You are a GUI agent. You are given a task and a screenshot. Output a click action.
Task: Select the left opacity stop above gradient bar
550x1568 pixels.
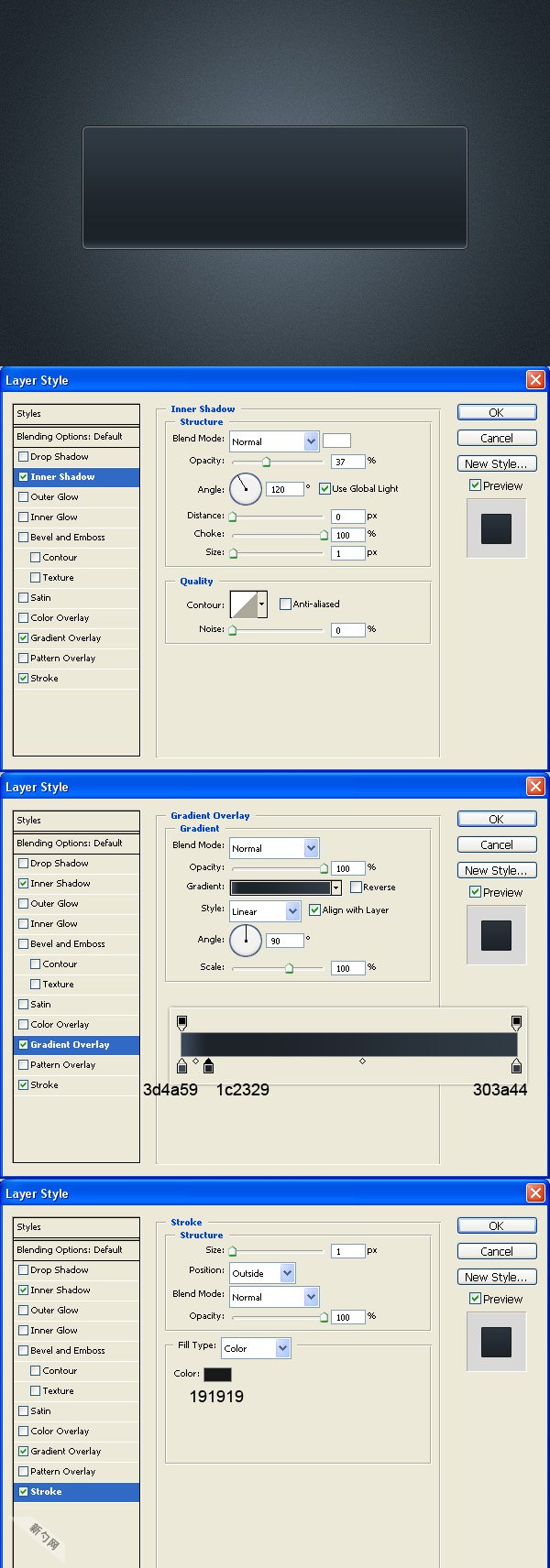coord(181,1022)
